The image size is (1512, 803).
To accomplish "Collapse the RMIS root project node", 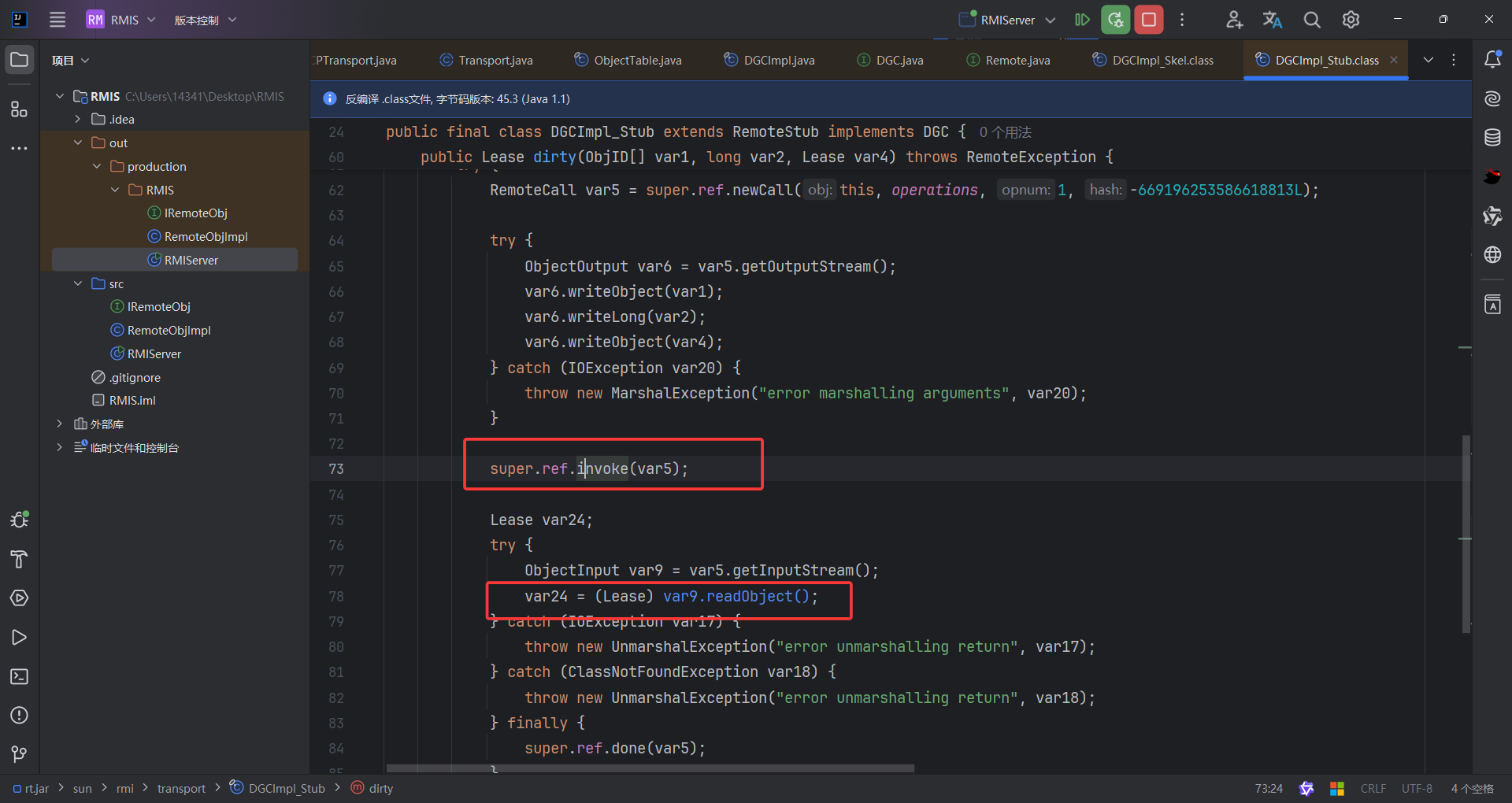I will tap(60, 96).
